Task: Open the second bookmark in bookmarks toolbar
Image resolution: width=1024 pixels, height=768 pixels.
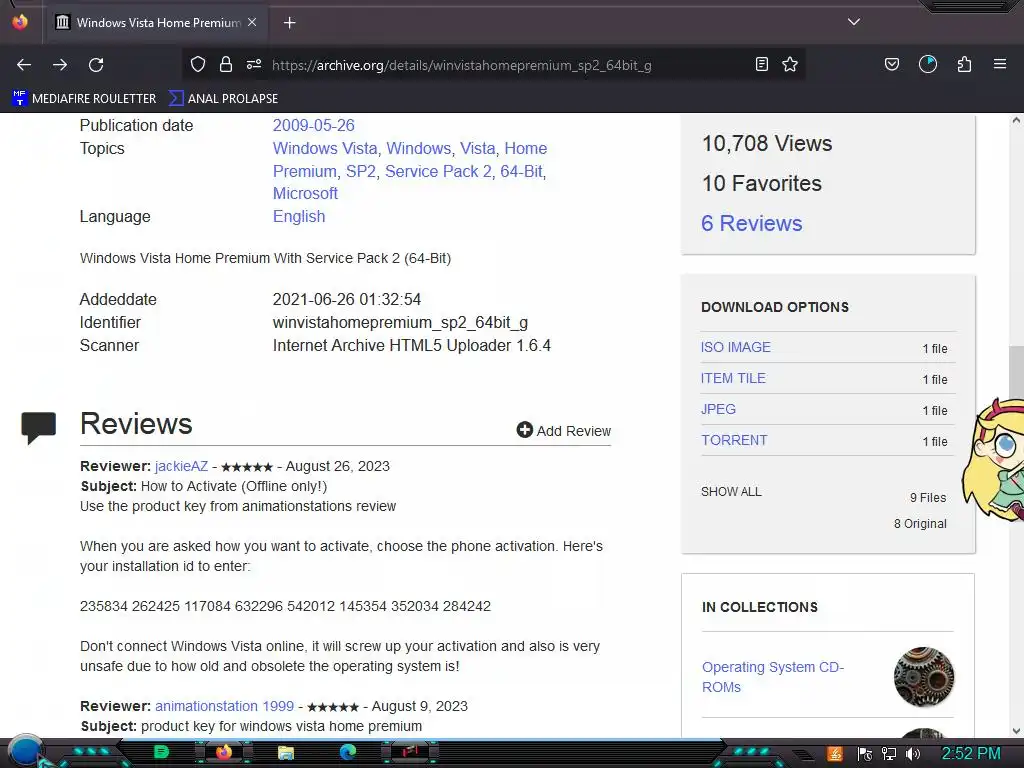Action: pos(223,99)
